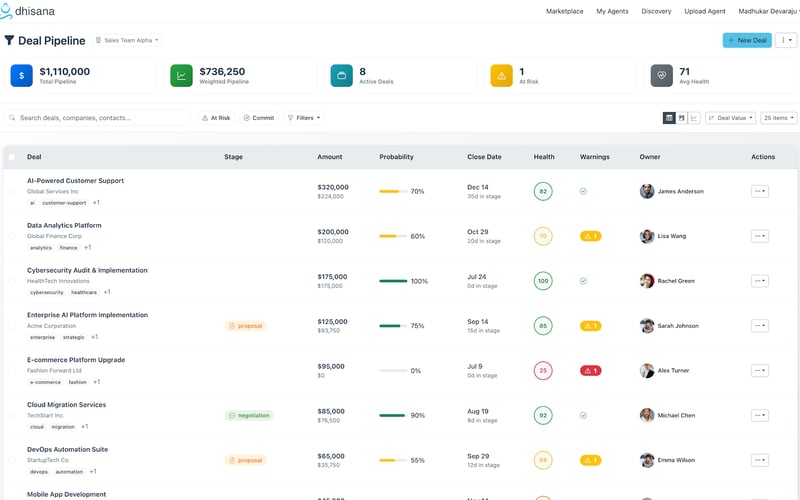This screenshot has height=500, width=800.
Task: Click health score 92 for Cloud Migration Services
Action: (x=543, y=415)
